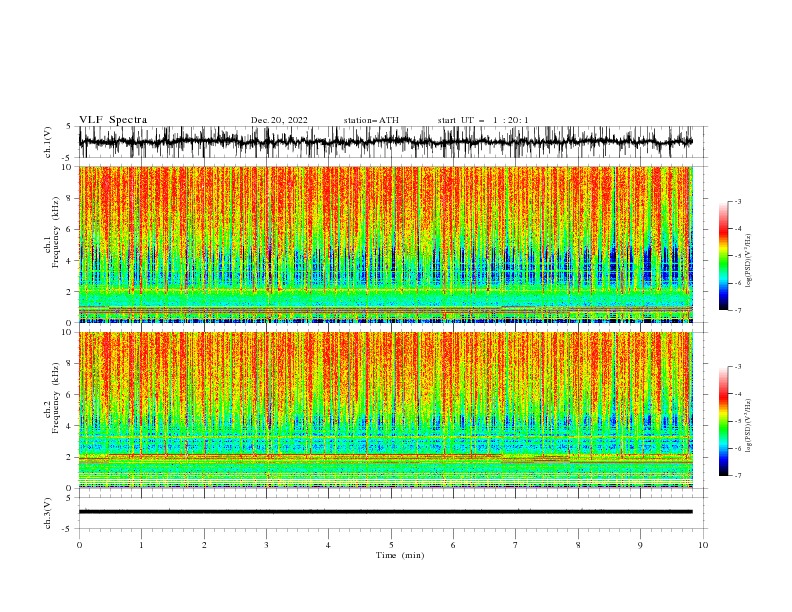Select the date text "Dec. 20, 2022"

[x=279, y=120]
